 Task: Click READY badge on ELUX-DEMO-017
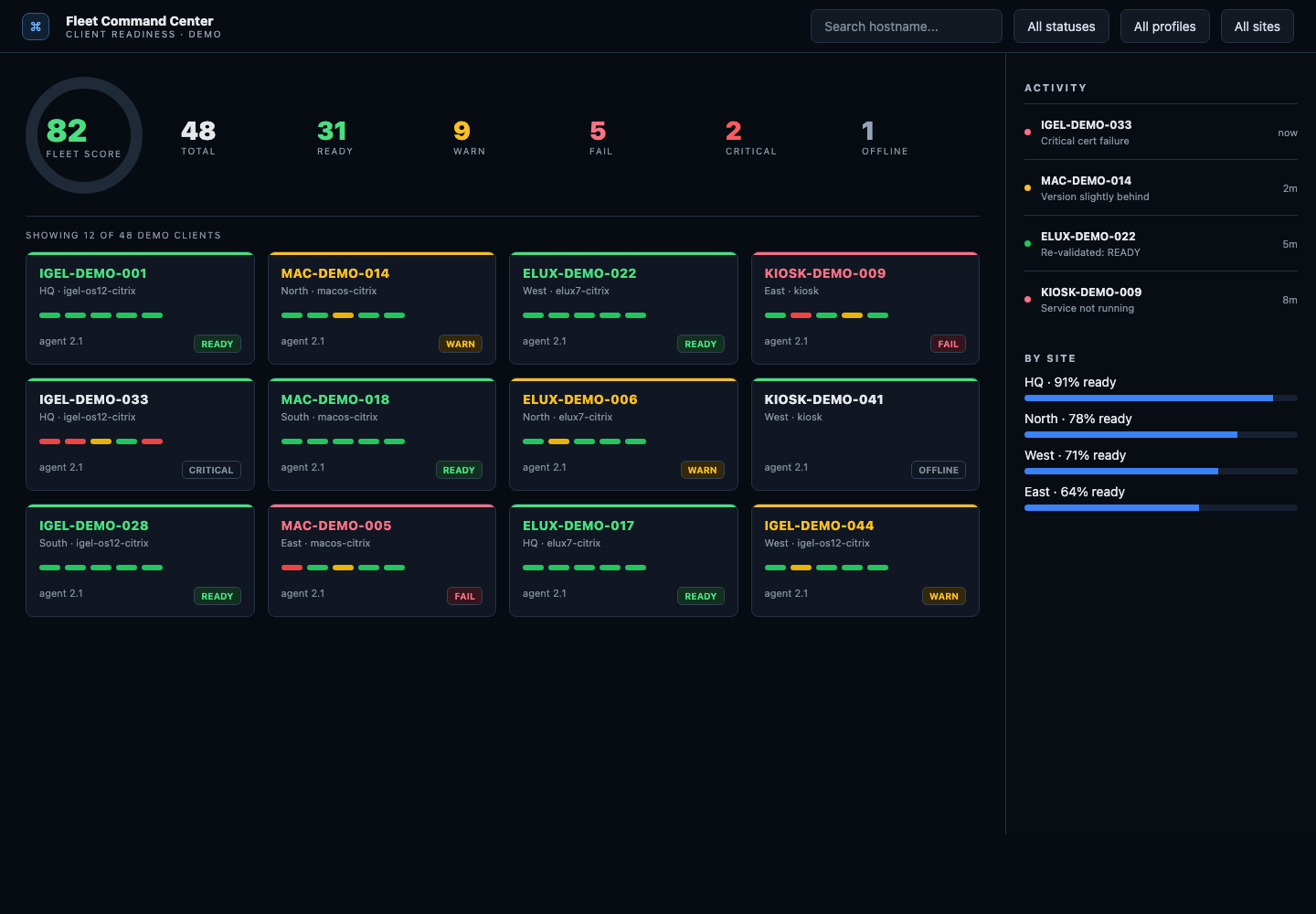701,596
